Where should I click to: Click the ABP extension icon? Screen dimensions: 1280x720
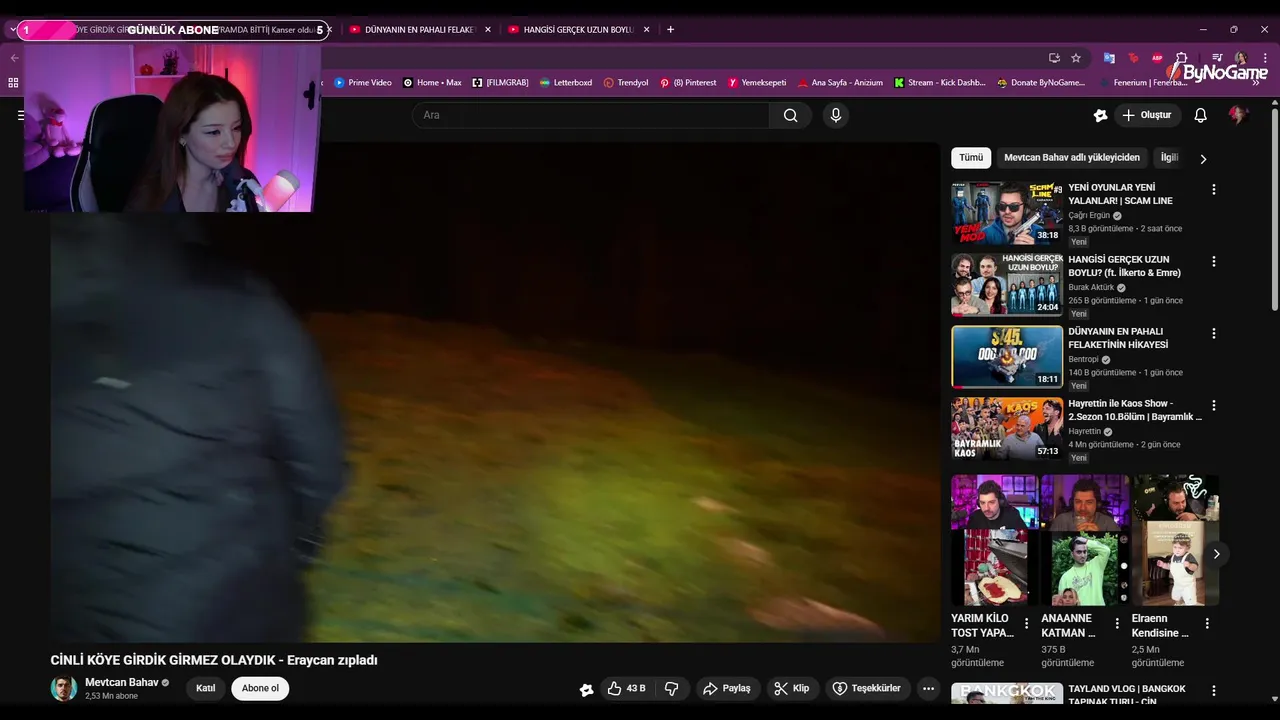1157,58
